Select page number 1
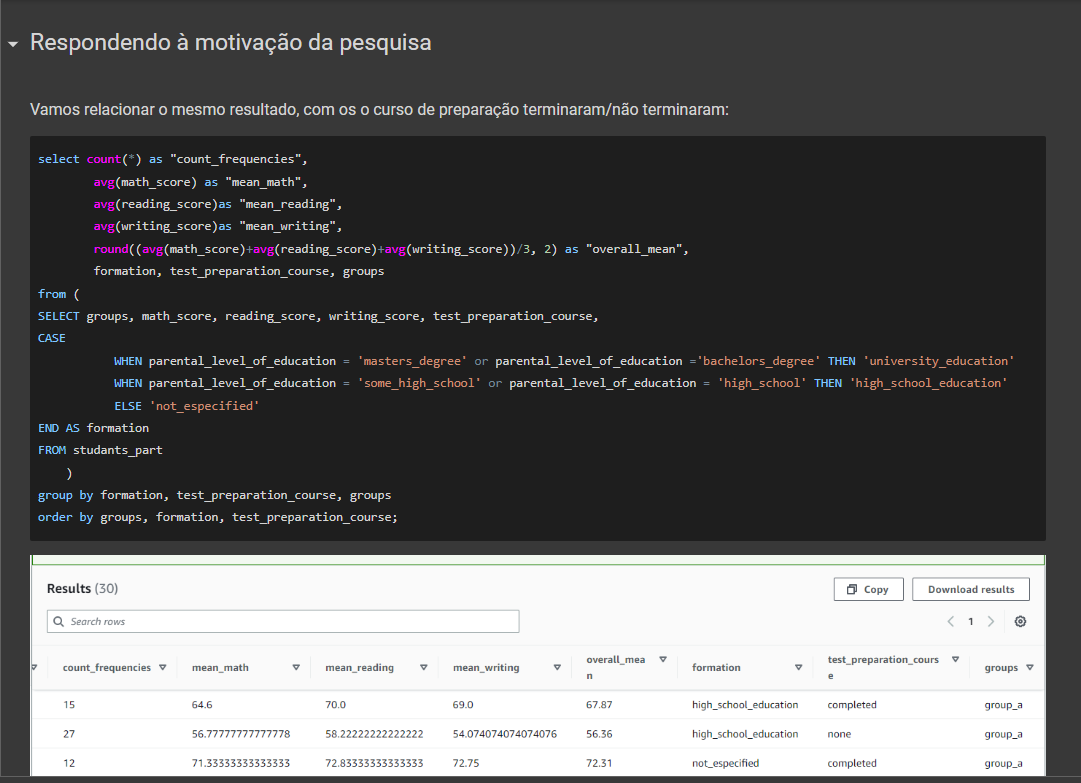 coord(971,621)
